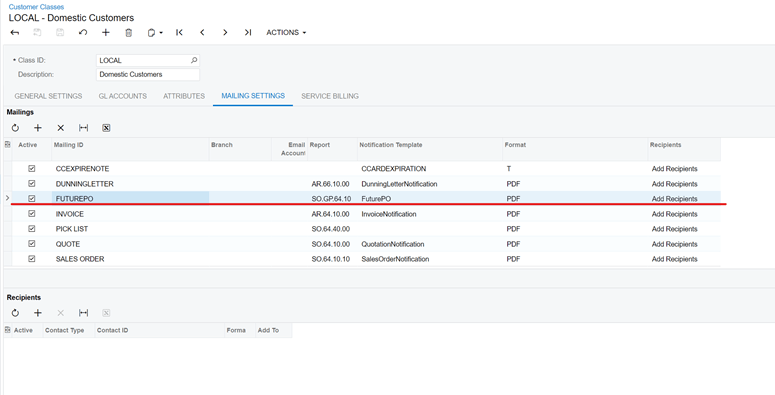Delete selected Mailings row

tap(60, 128)
